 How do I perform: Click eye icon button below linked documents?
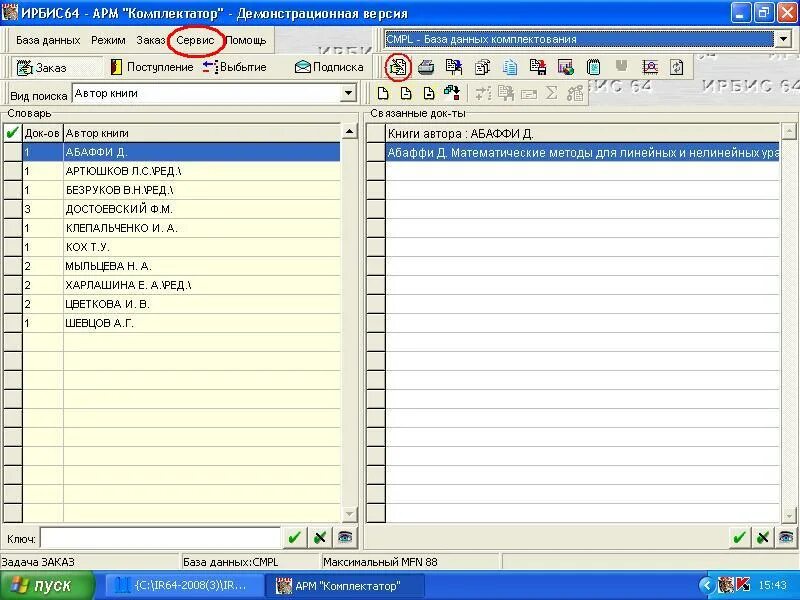[786, 538]
